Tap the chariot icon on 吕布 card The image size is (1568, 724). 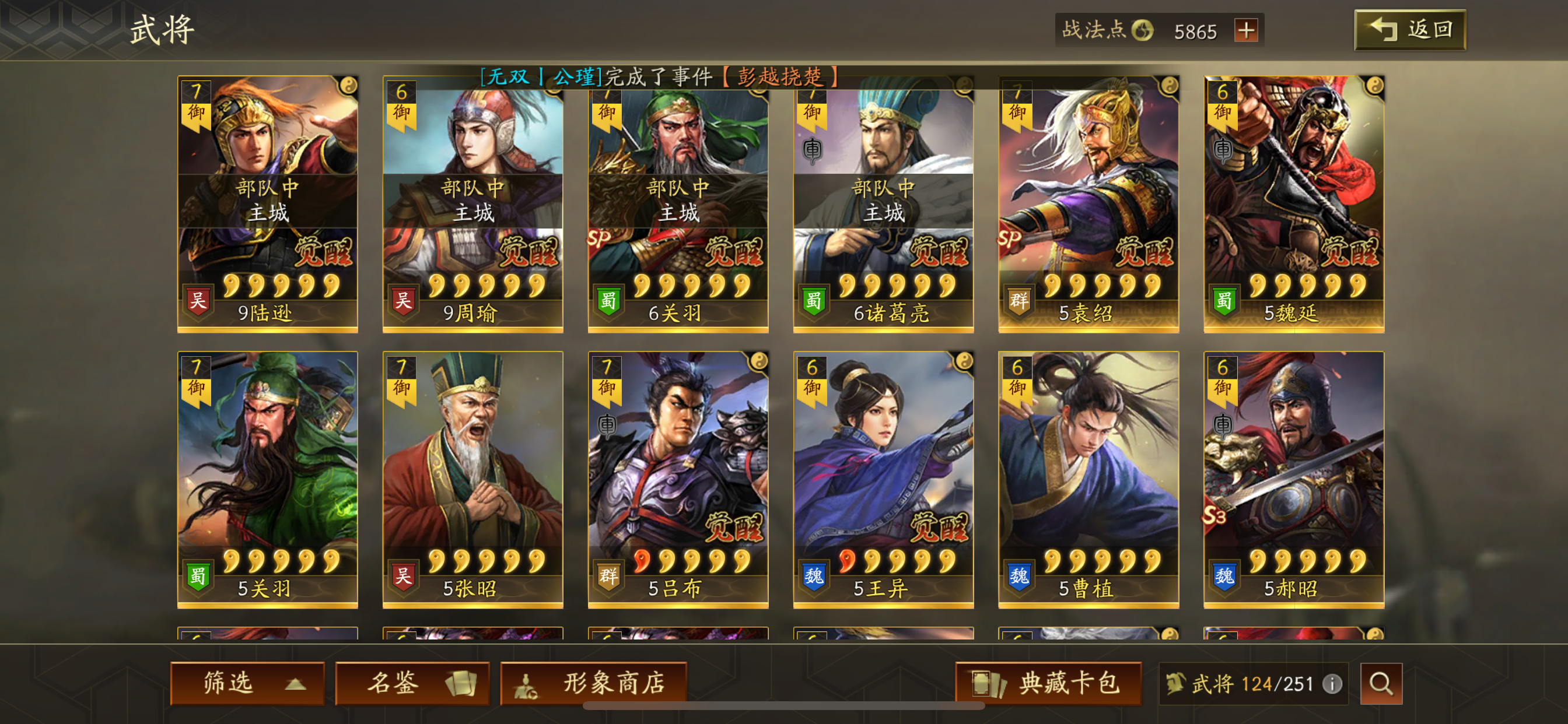(607, 424)
